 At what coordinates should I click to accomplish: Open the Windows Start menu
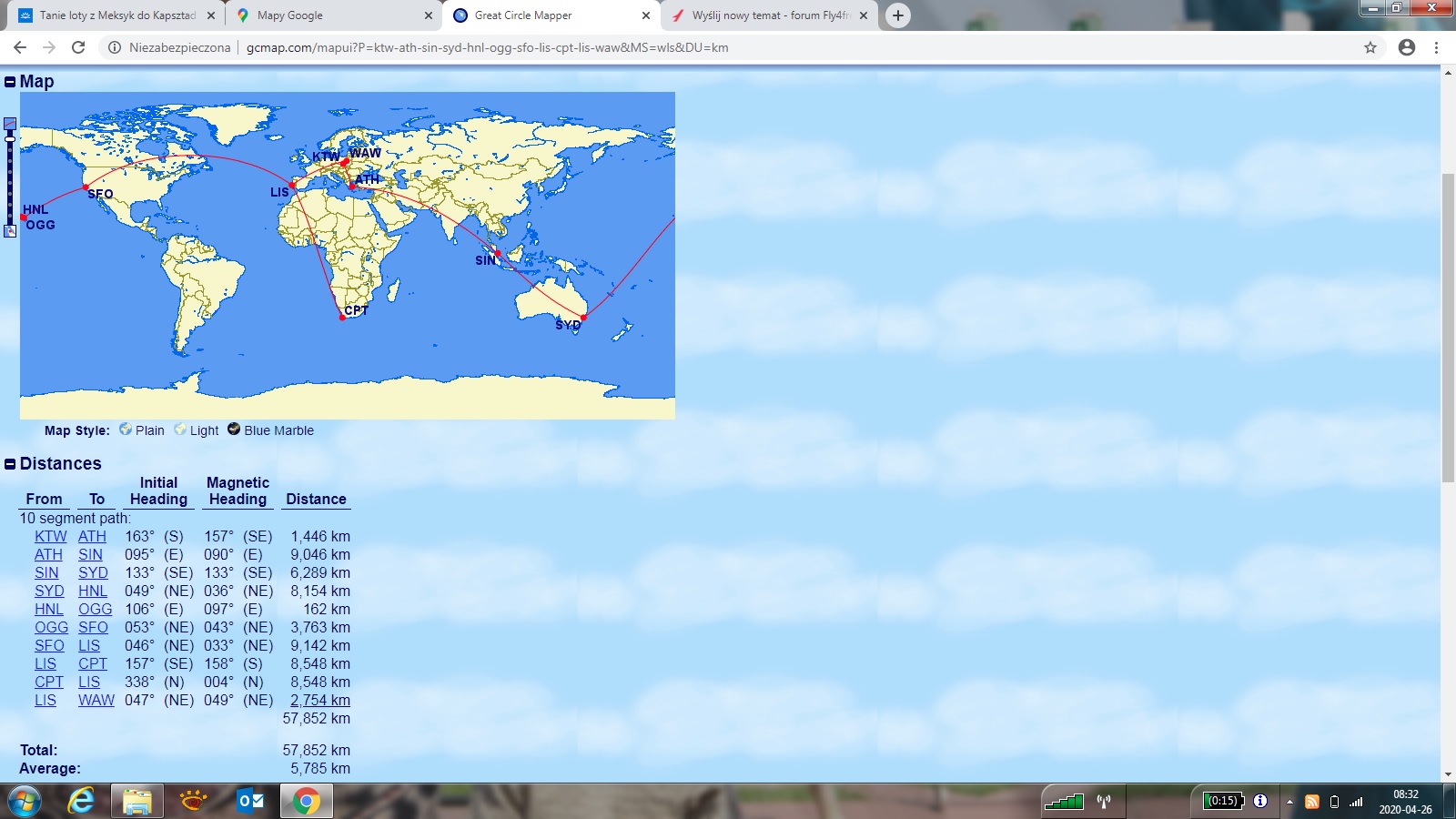click(x=24, y=801)
